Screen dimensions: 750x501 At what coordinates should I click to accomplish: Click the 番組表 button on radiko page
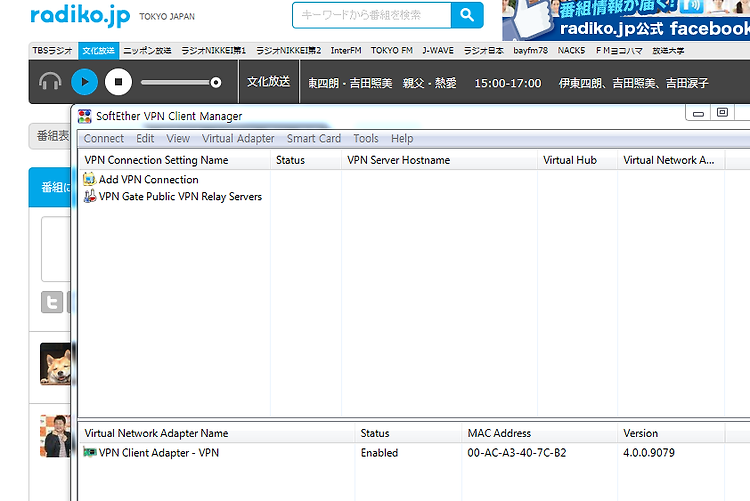click(x=50, y=136)
